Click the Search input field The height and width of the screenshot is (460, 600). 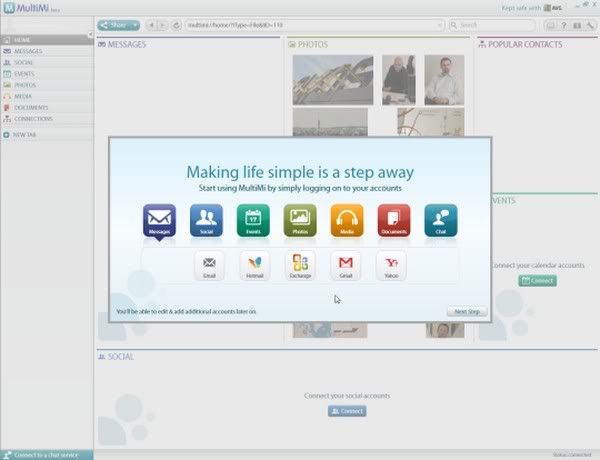[492, 25]
